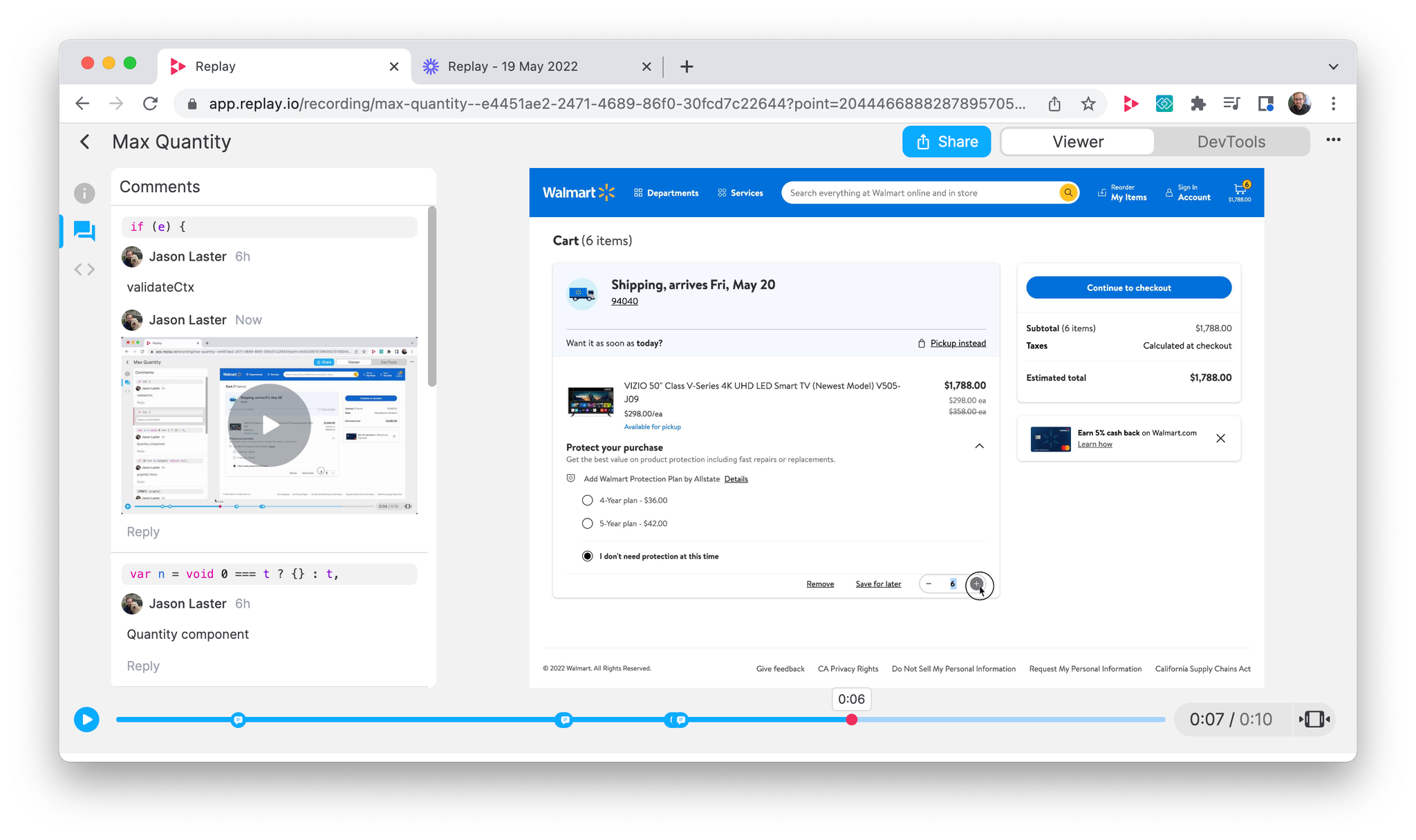This screenshot has height=840, width=1416.
Task: Click the second comment marker on timeline
Action: coord(565,720)
